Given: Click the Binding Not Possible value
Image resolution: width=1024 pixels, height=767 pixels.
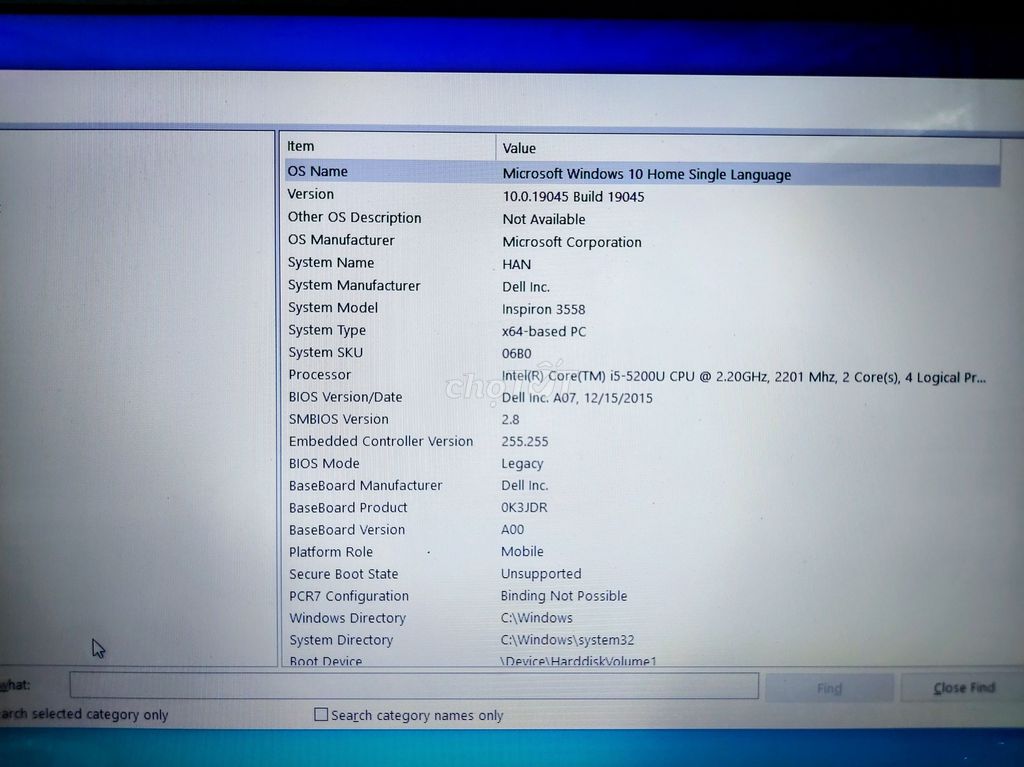Looking at the screenshot, I should pos(564,596).
